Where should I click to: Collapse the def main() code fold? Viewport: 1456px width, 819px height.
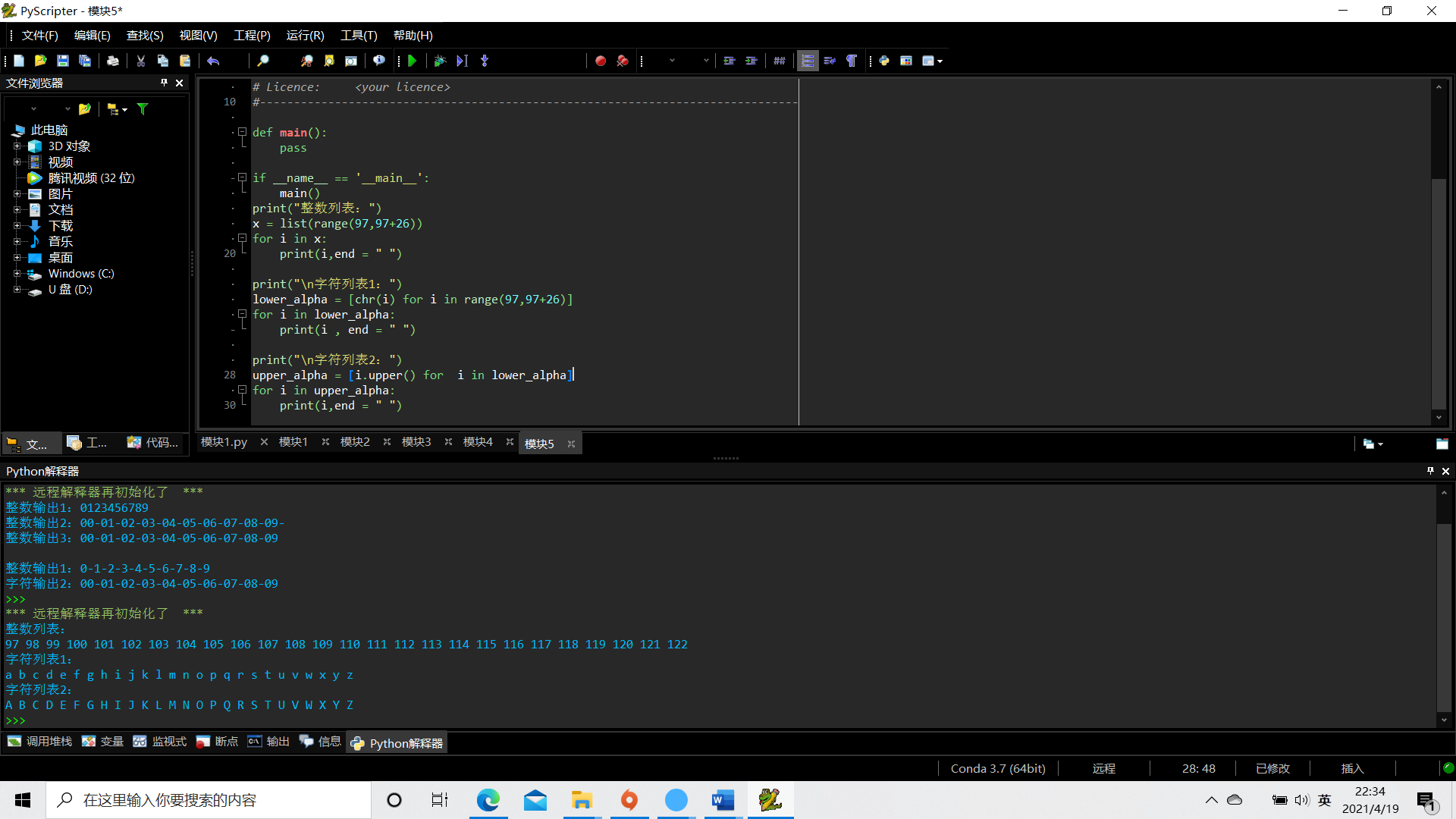(242, 132)
